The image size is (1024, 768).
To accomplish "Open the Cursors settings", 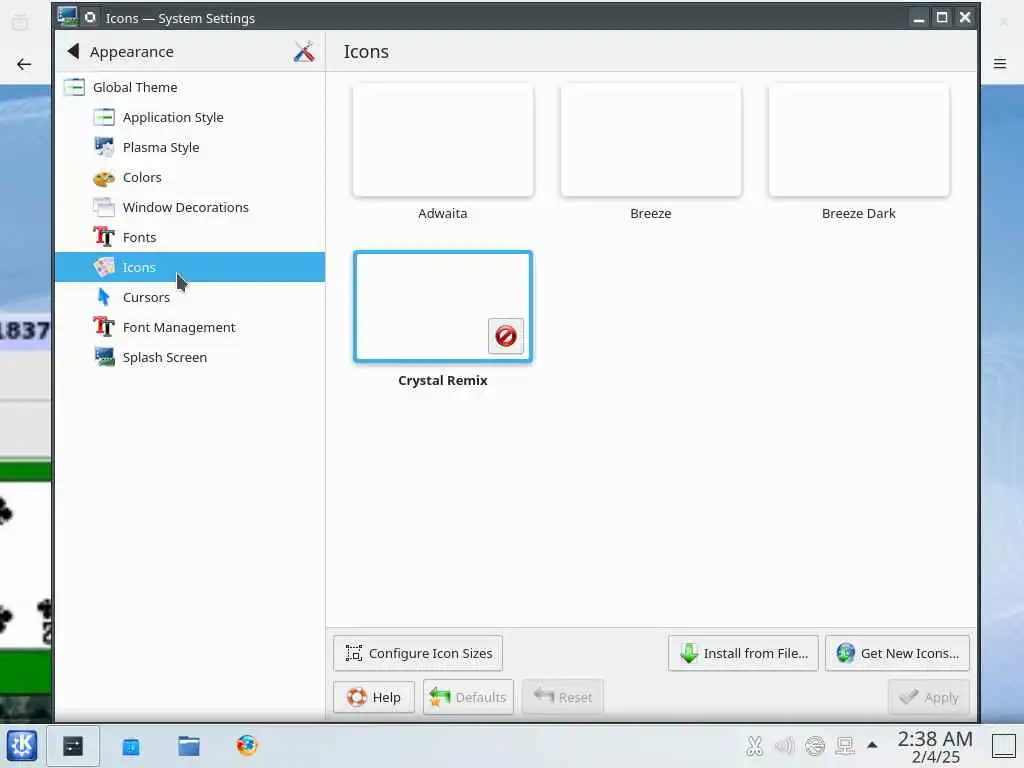I will 189,297.
